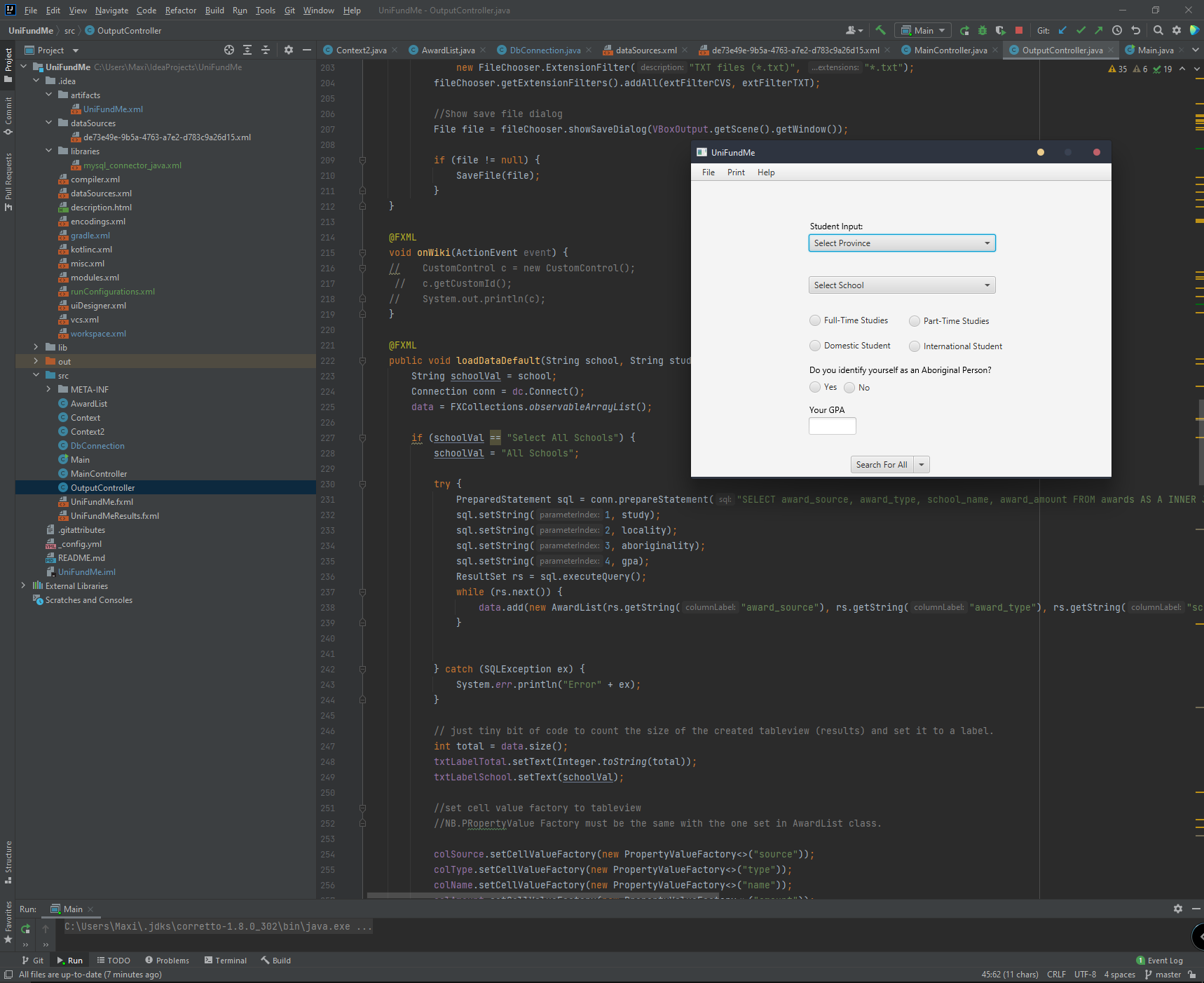Click the Build Project hammer icon
The image size is (1204, 983).
pos(880,30)
